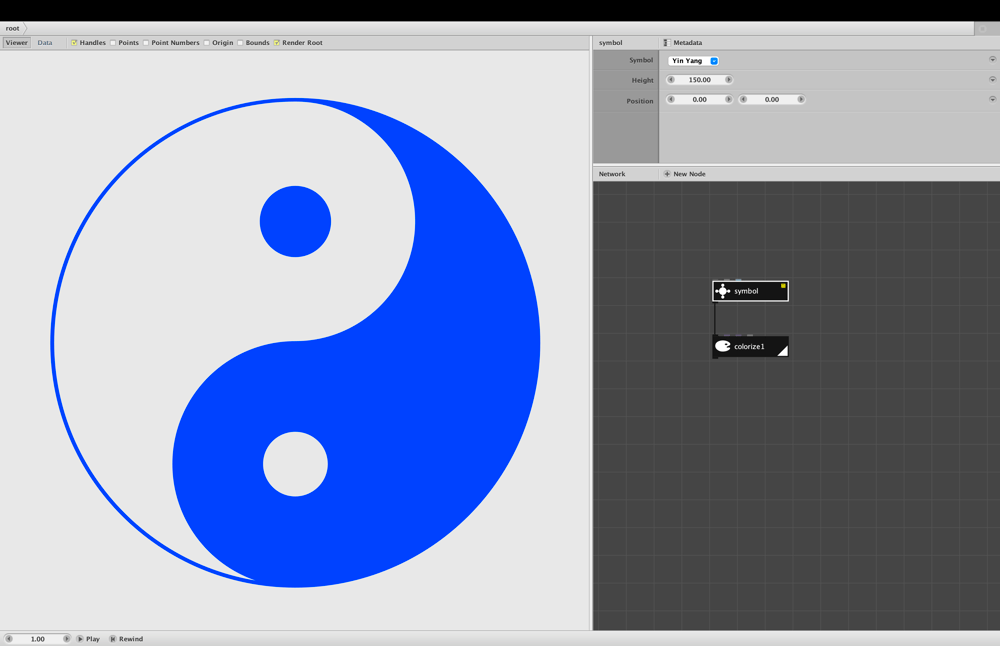Decrease Height with left arrow
1000x646 pixels.
pos(671,80)
